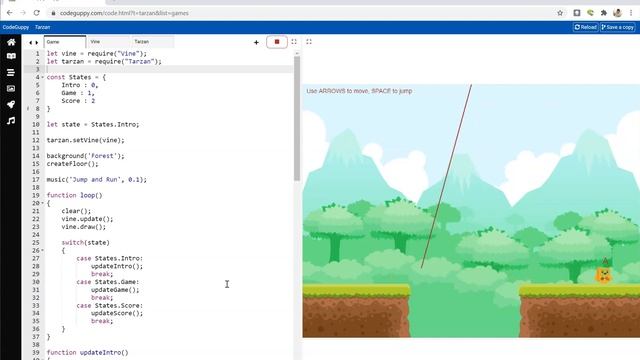Click the Tarzan project title in header
This screenshot has height=360, width=640.
click(42, 27)
